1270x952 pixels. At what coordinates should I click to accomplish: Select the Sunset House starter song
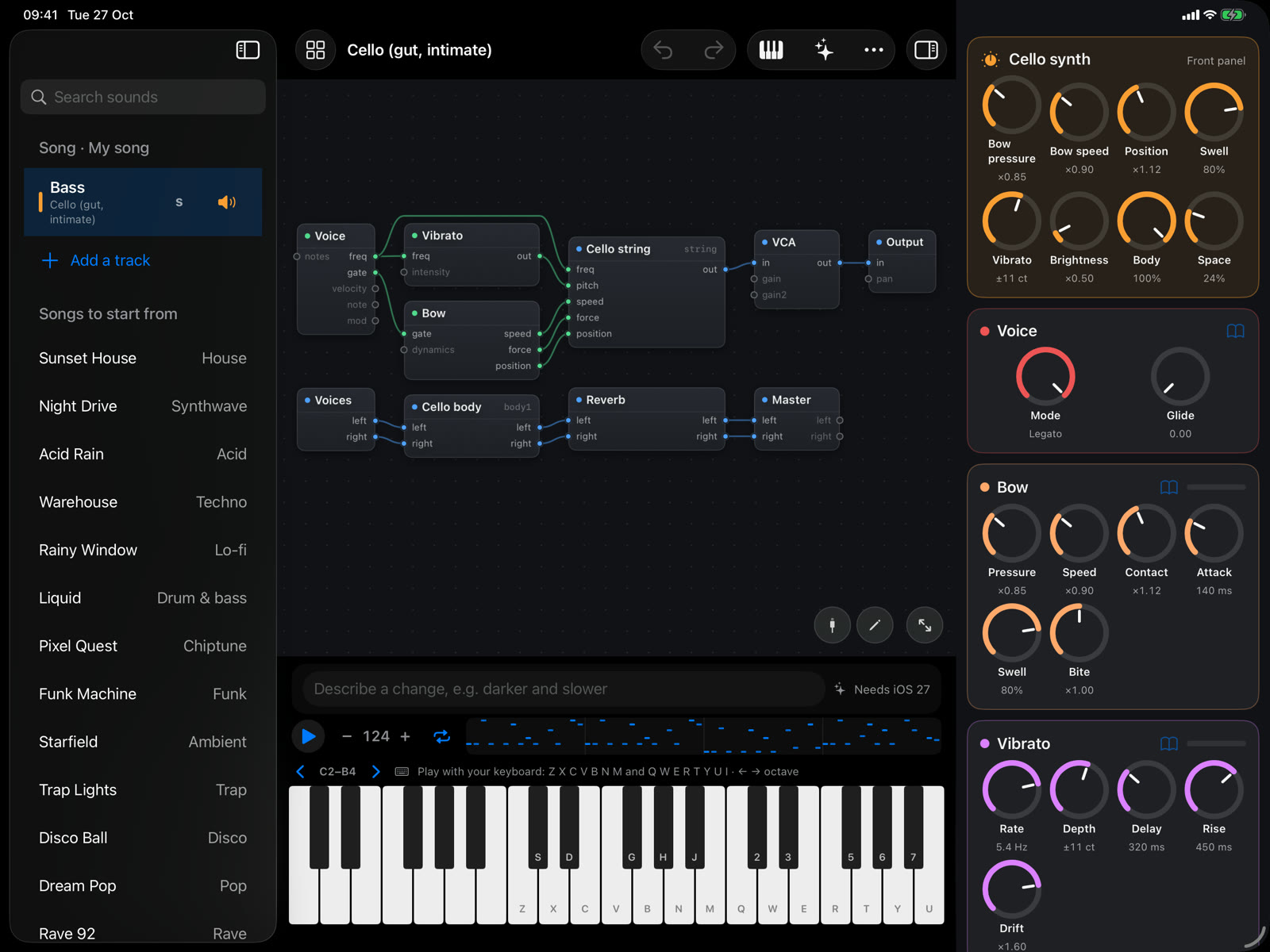pos(143,358)
